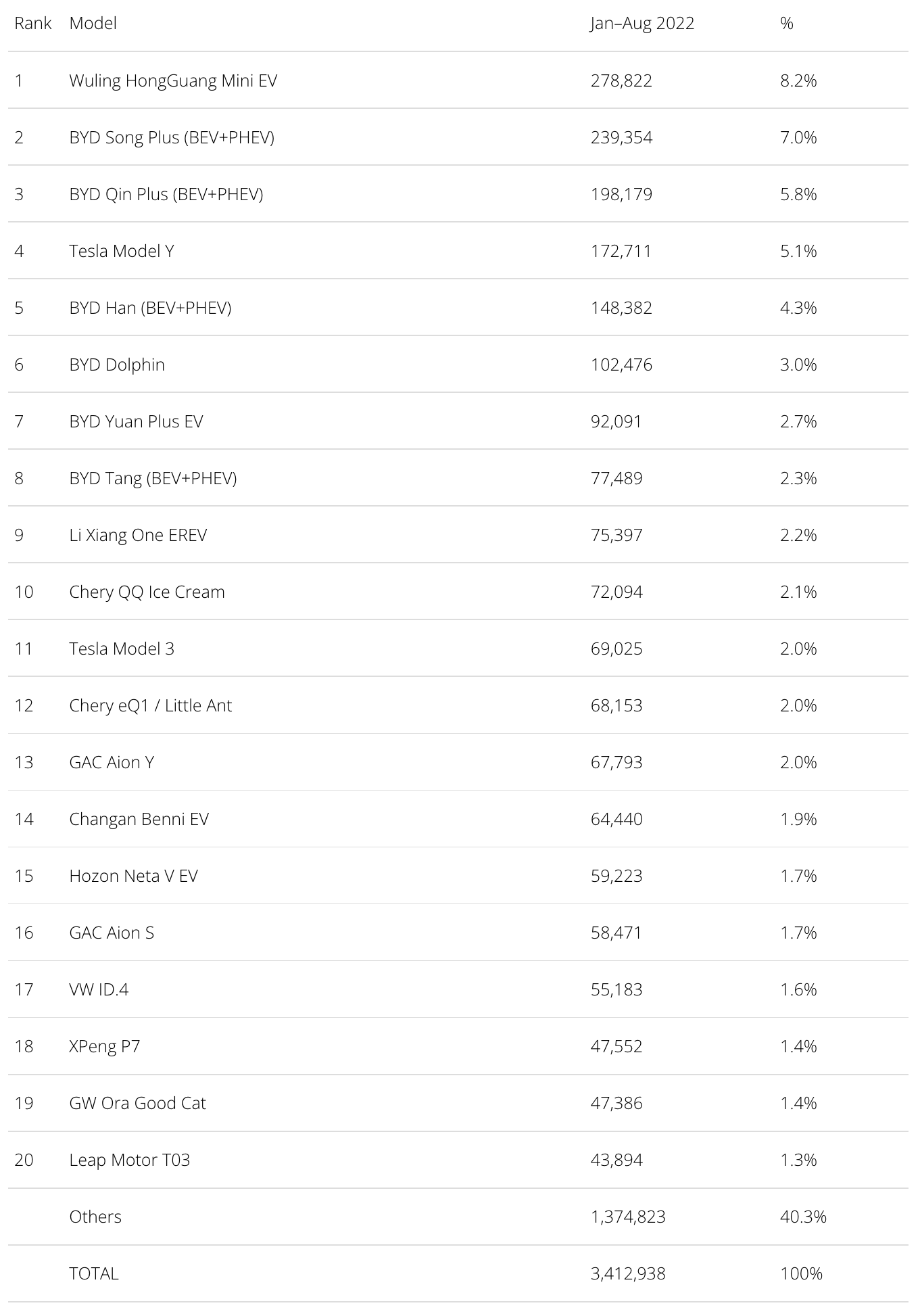Select the Wuling HongGuang Mini EV cell

pos(173,80)
